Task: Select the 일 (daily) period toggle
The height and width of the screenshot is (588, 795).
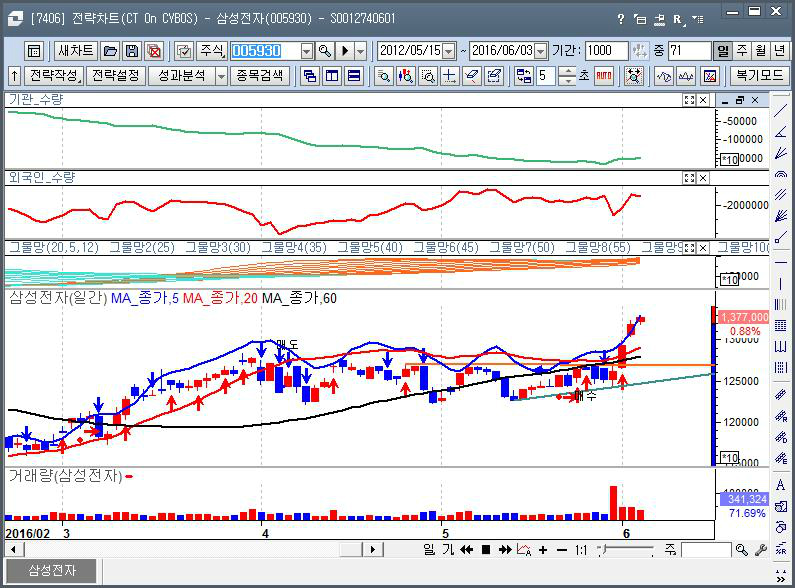Action: 722,51
